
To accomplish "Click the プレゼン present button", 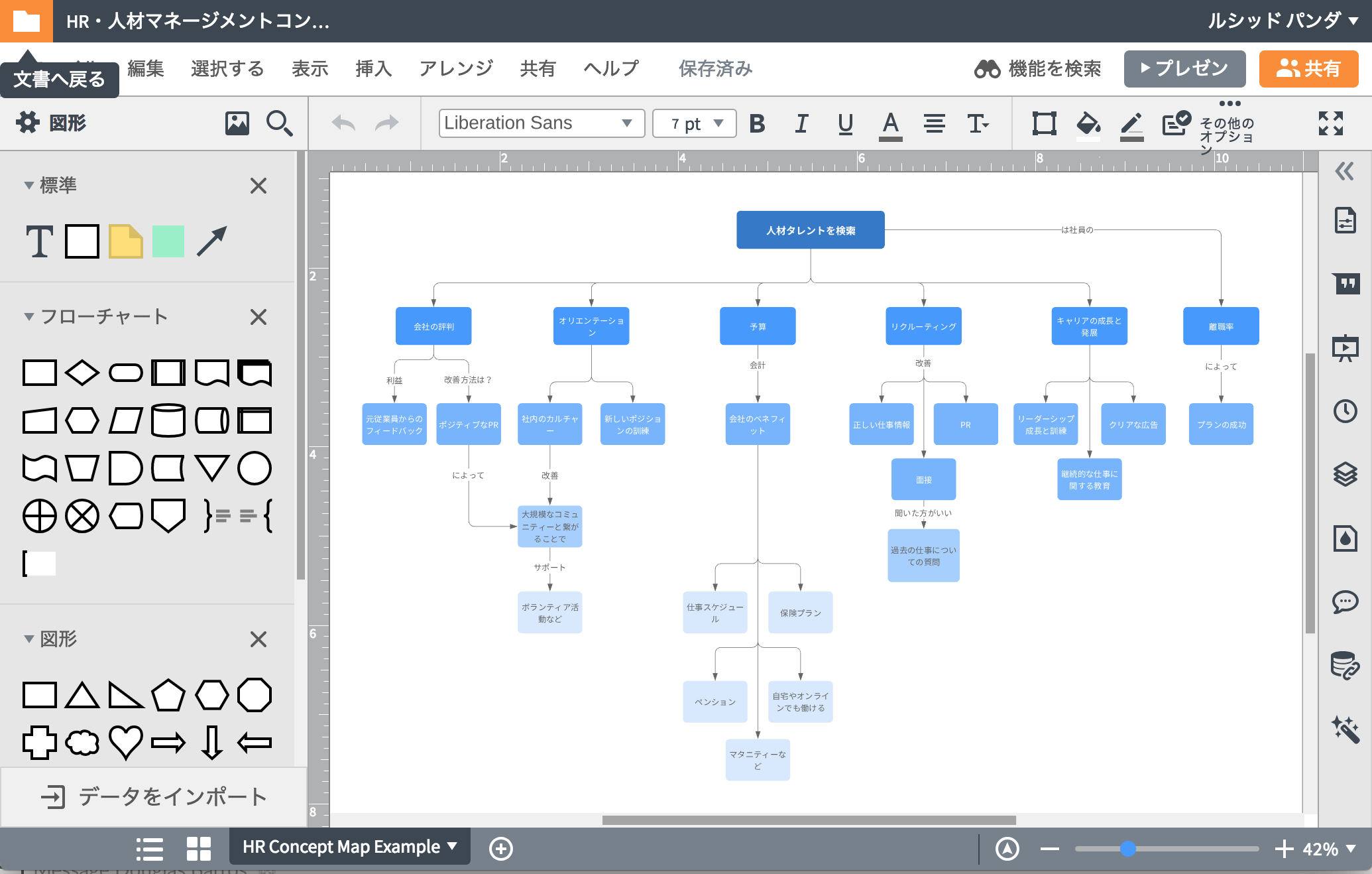I will (1184, 68).
